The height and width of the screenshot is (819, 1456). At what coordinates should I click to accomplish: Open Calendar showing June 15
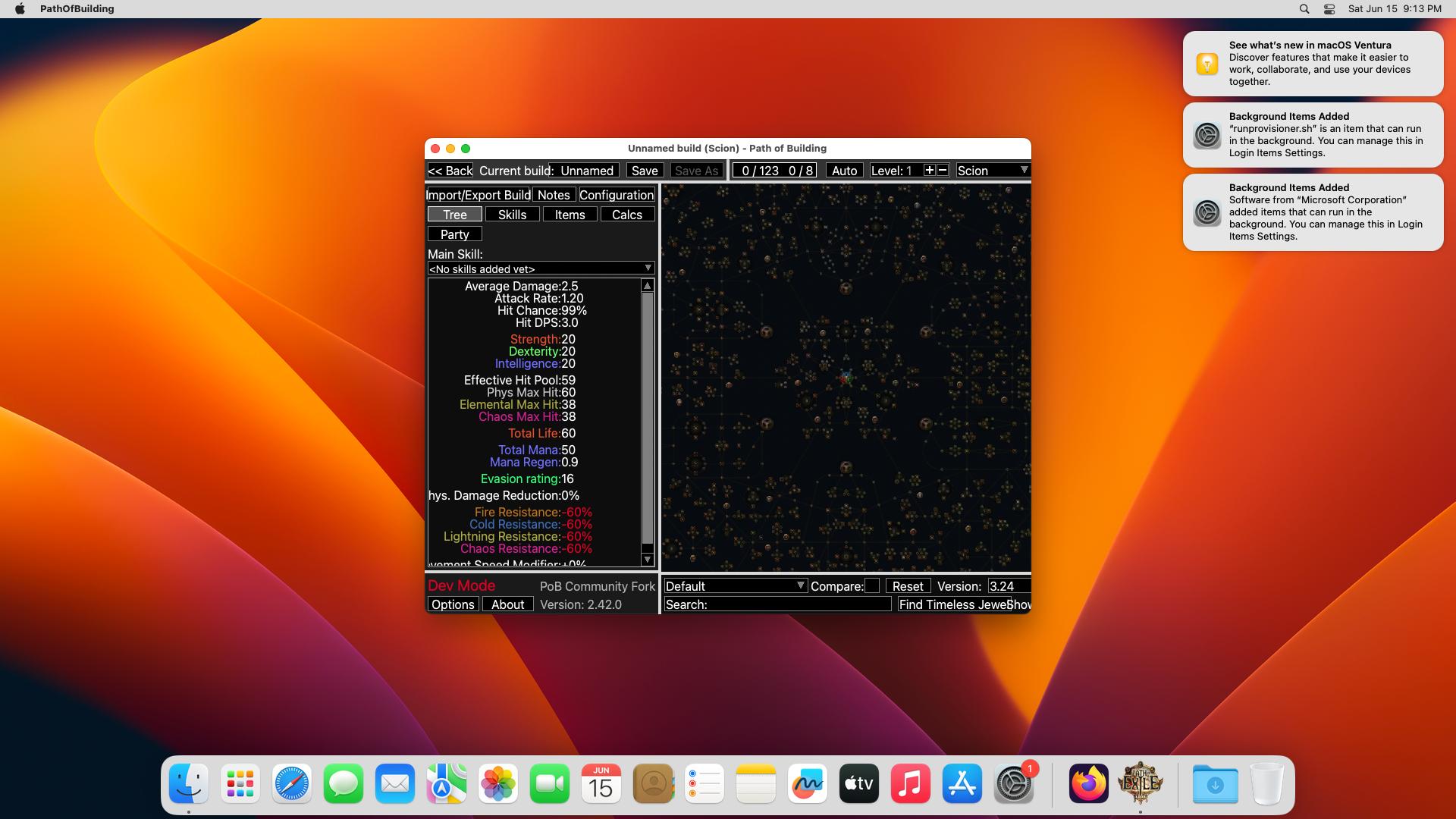[601, 783]
